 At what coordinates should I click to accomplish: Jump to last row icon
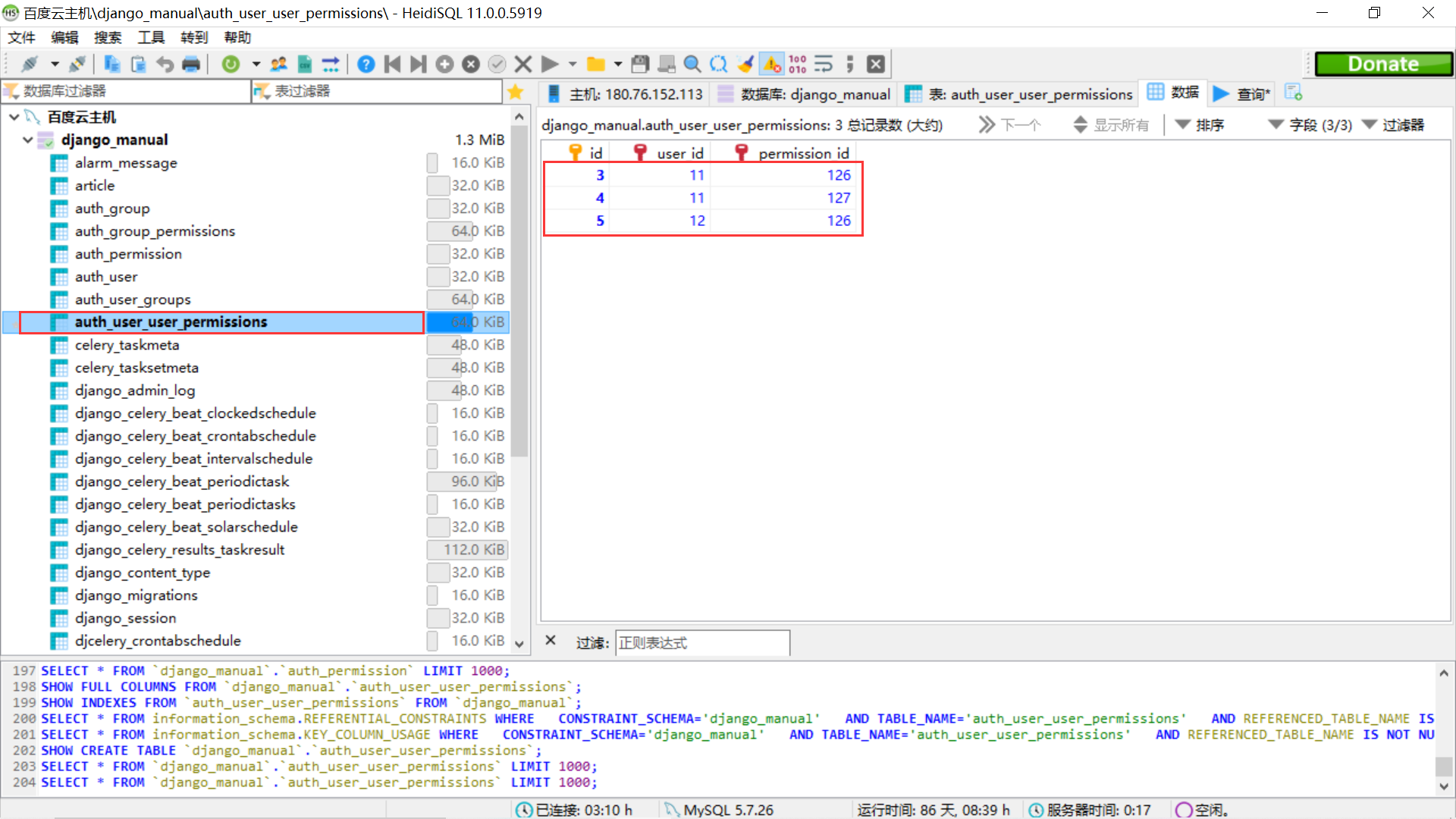click(418, 64)
